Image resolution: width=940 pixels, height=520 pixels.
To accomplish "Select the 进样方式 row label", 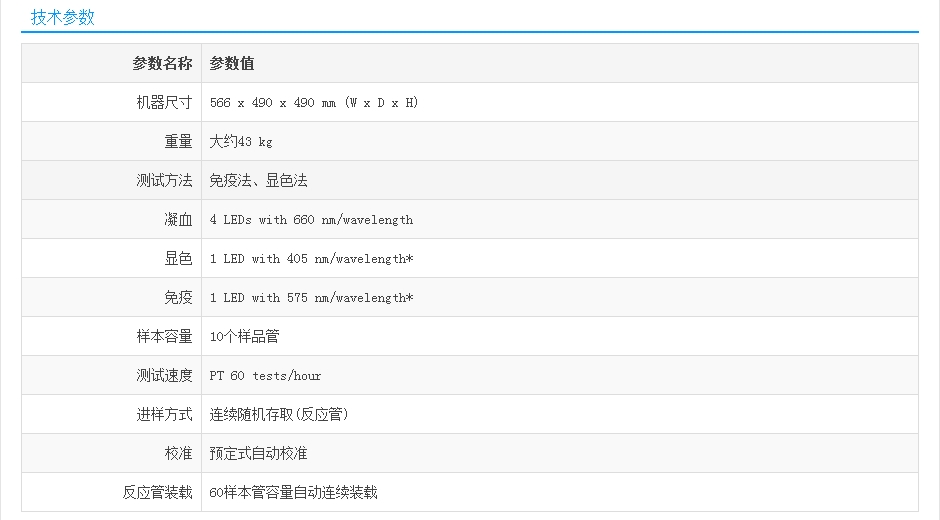I will tap(164, 414).
